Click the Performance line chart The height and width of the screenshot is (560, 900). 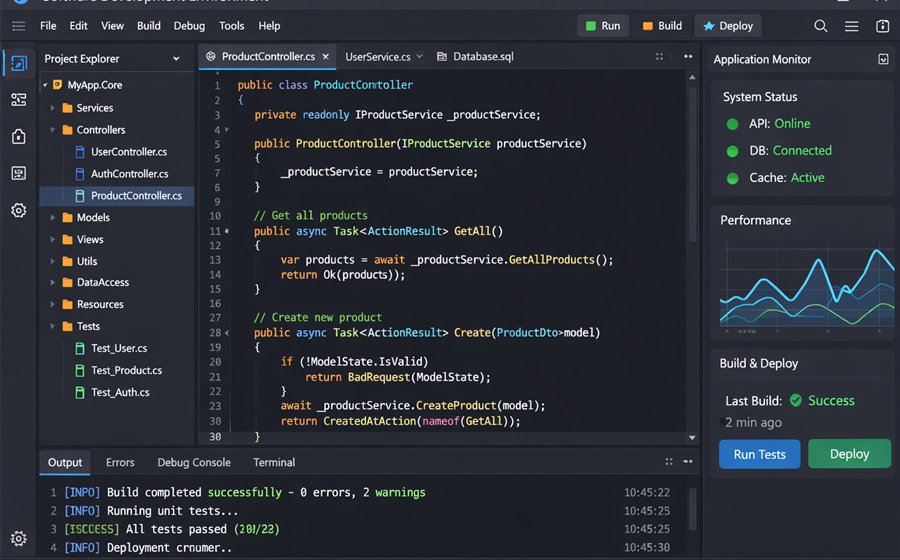tap(807, 287)
